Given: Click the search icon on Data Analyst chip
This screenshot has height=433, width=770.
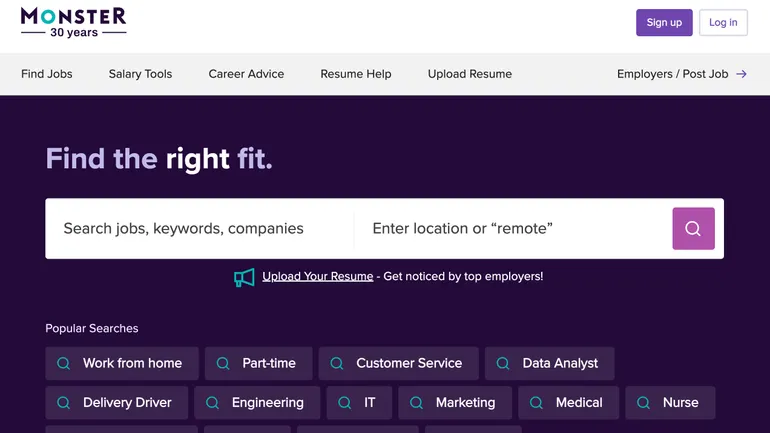Looking at the screenshot, I should (503, 364).
